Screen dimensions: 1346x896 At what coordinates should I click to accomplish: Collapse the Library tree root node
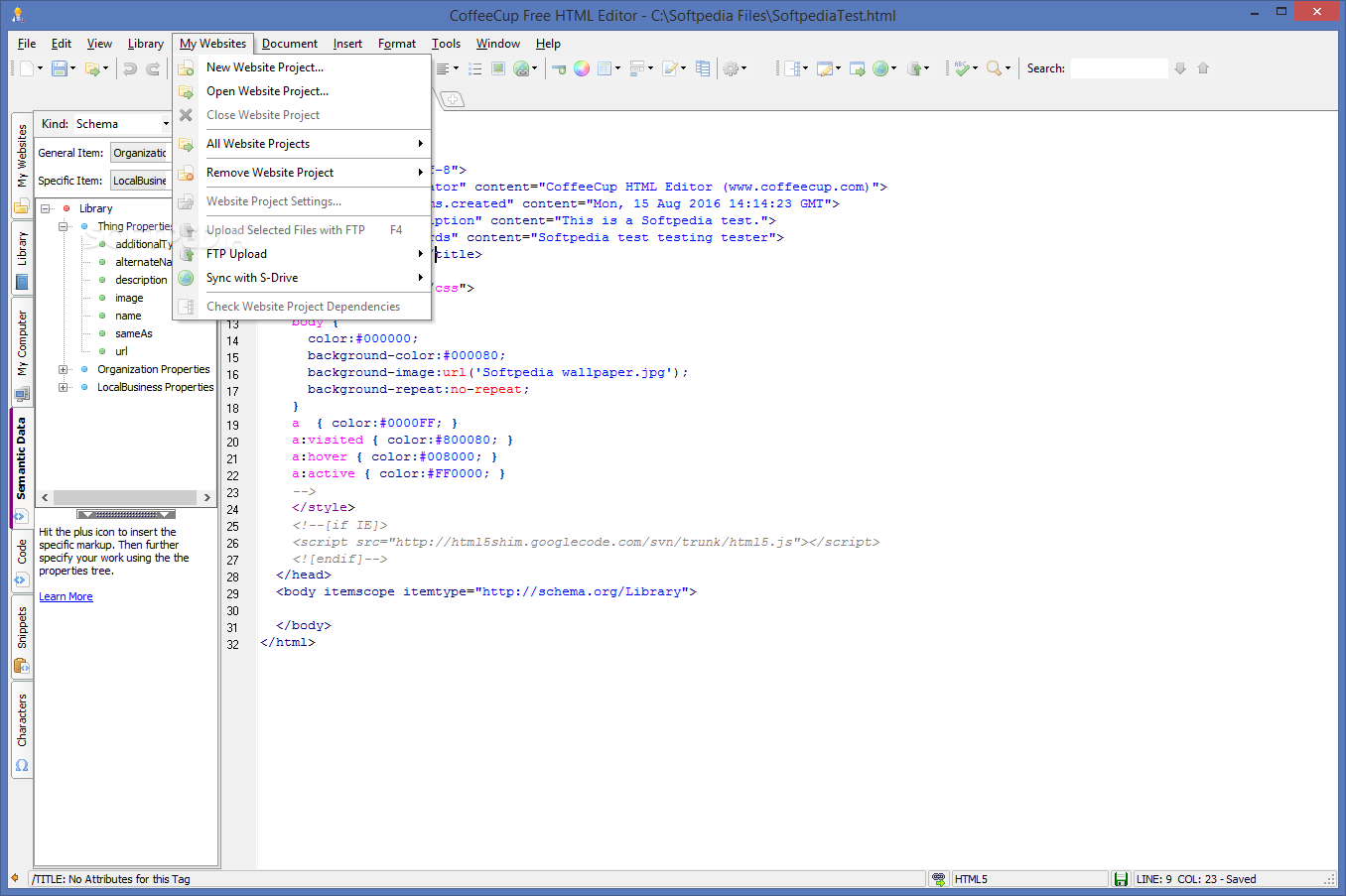46,208
